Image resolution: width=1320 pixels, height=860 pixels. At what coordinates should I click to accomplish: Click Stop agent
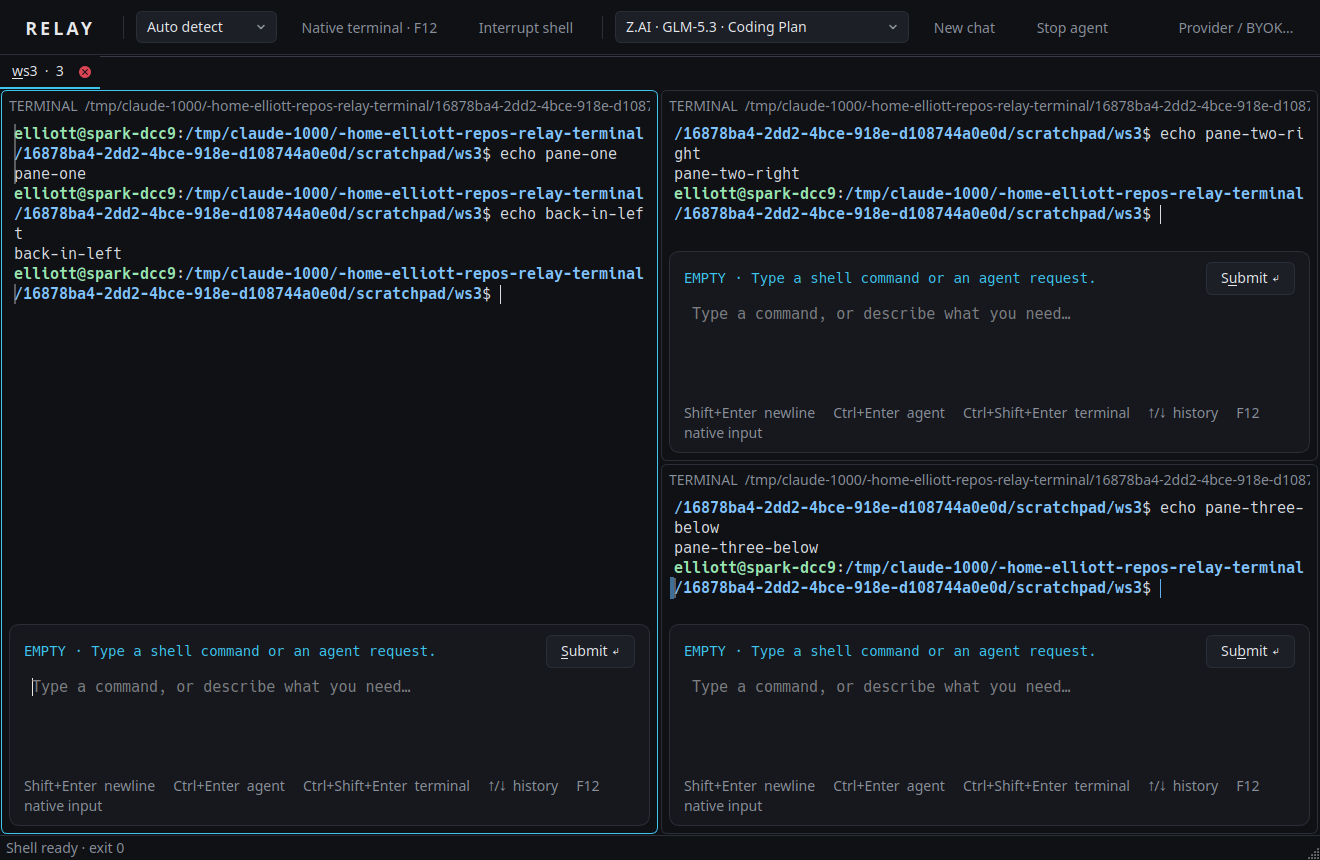click(x=1072, y=28)
